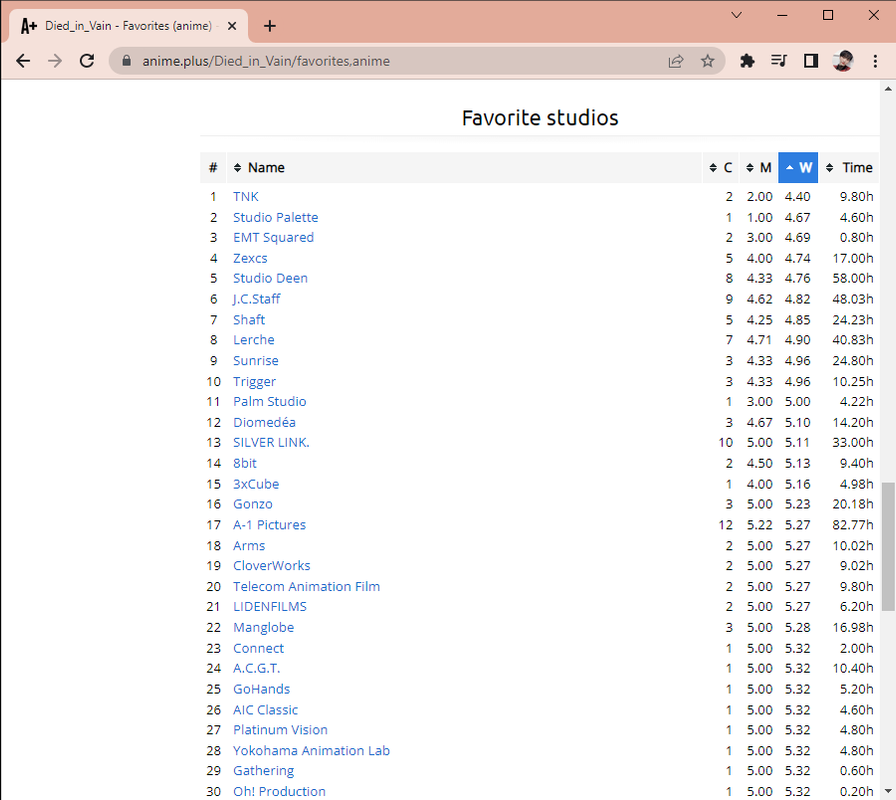Image resolution: width=896 pixels, height=800 pixels.
Task: Open the Oh! Production link
Action: (x=279, y=791)
